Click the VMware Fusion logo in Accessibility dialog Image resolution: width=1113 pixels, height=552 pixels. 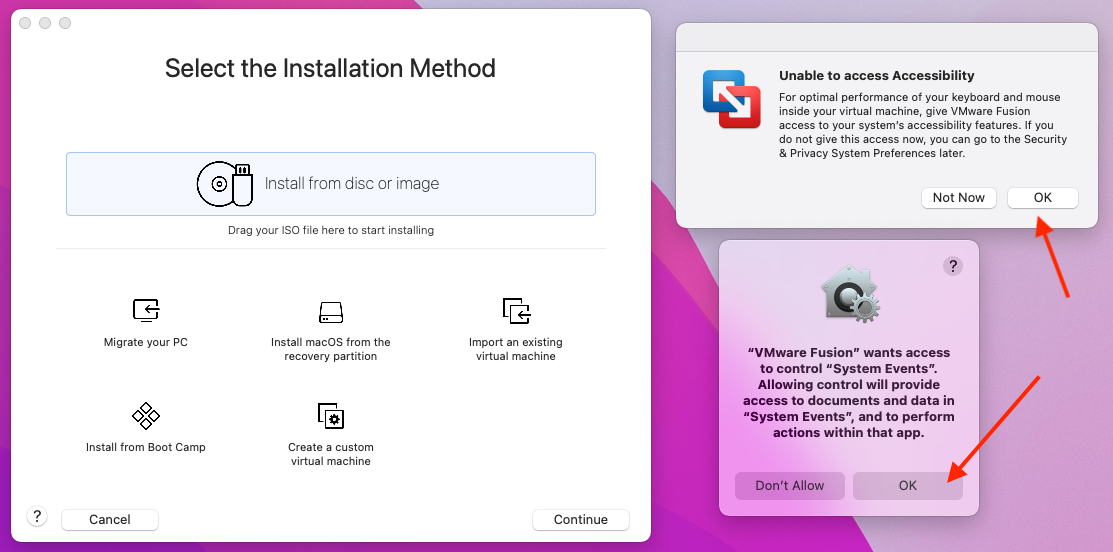pos(731,98)
